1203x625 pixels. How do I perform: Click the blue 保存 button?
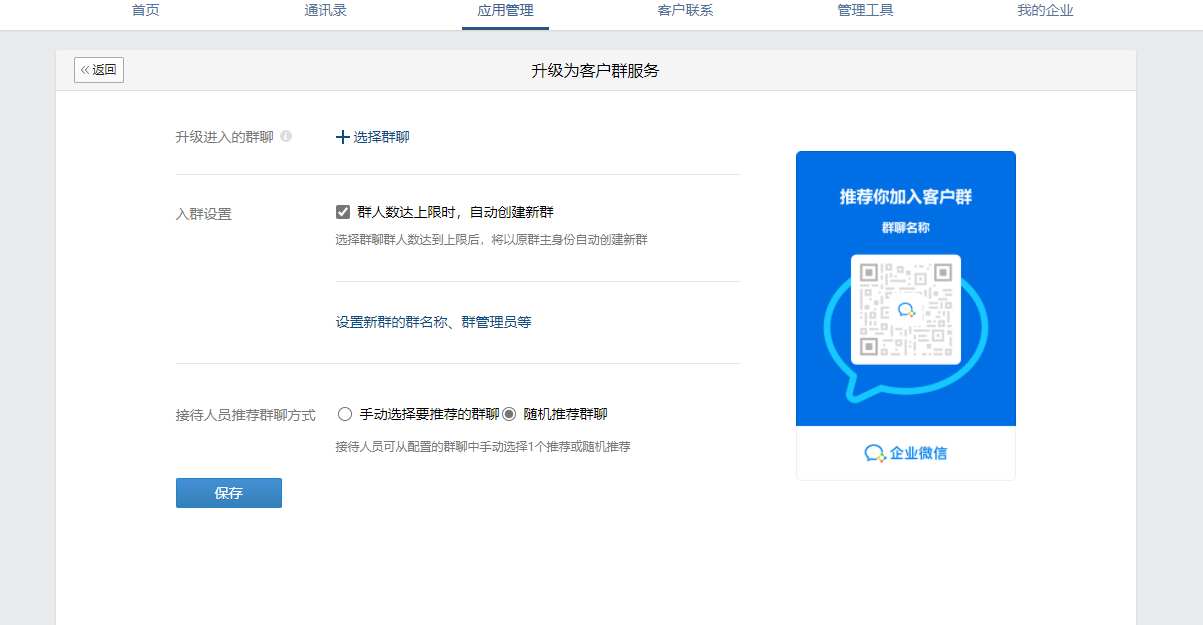229,493
